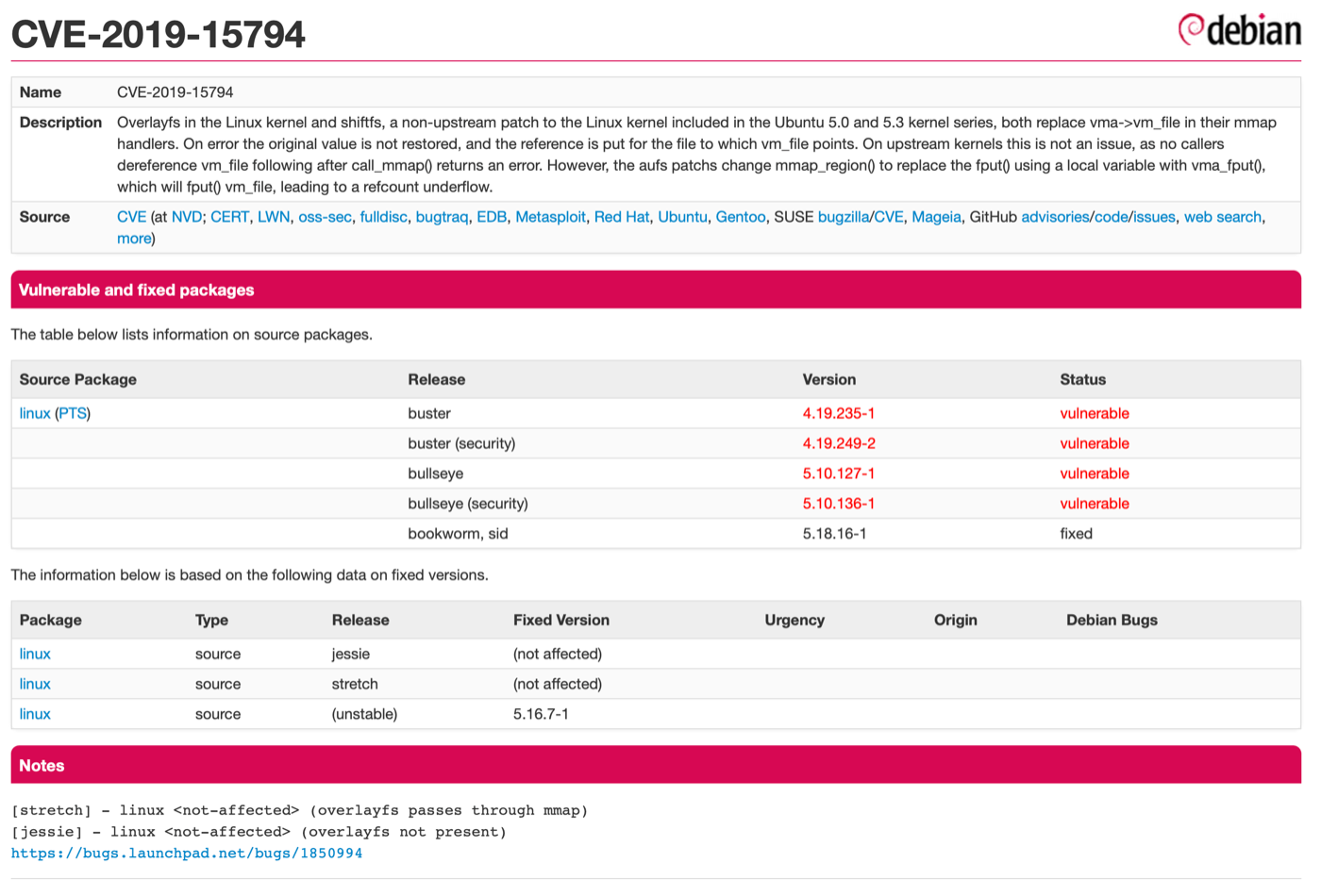Click 'Source Package' column header
The height and width of the screenshot is (896, 1321).
click(x=78, y=379)
